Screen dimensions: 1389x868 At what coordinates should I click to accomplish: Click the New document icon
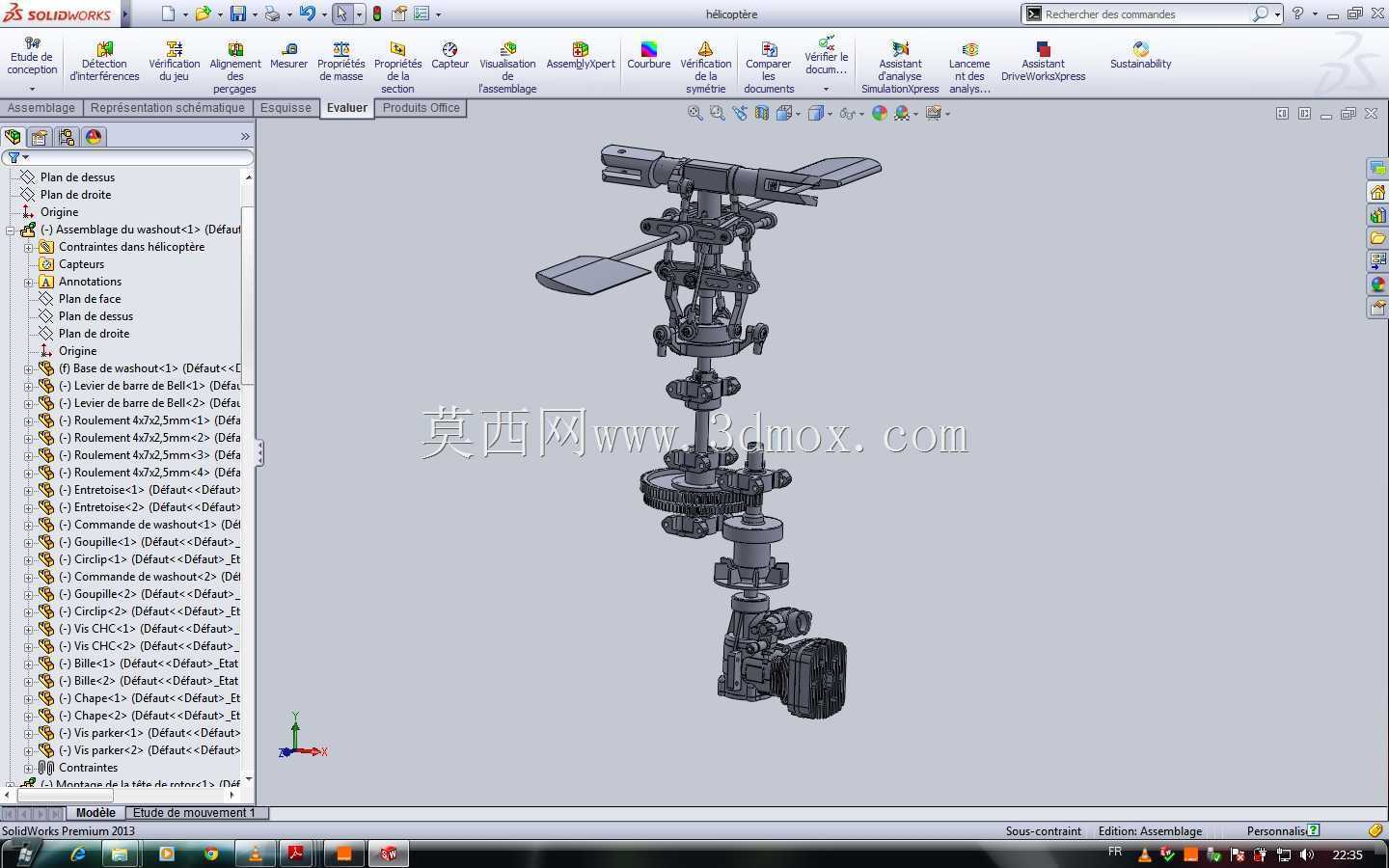pos(169,14)
